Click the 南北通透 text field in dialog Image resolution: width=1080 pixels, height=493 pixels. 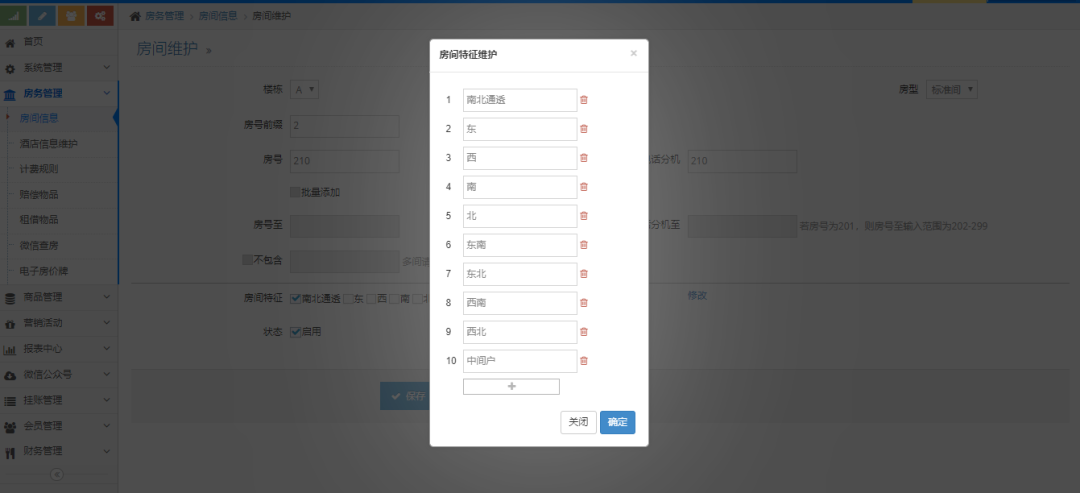520,100
